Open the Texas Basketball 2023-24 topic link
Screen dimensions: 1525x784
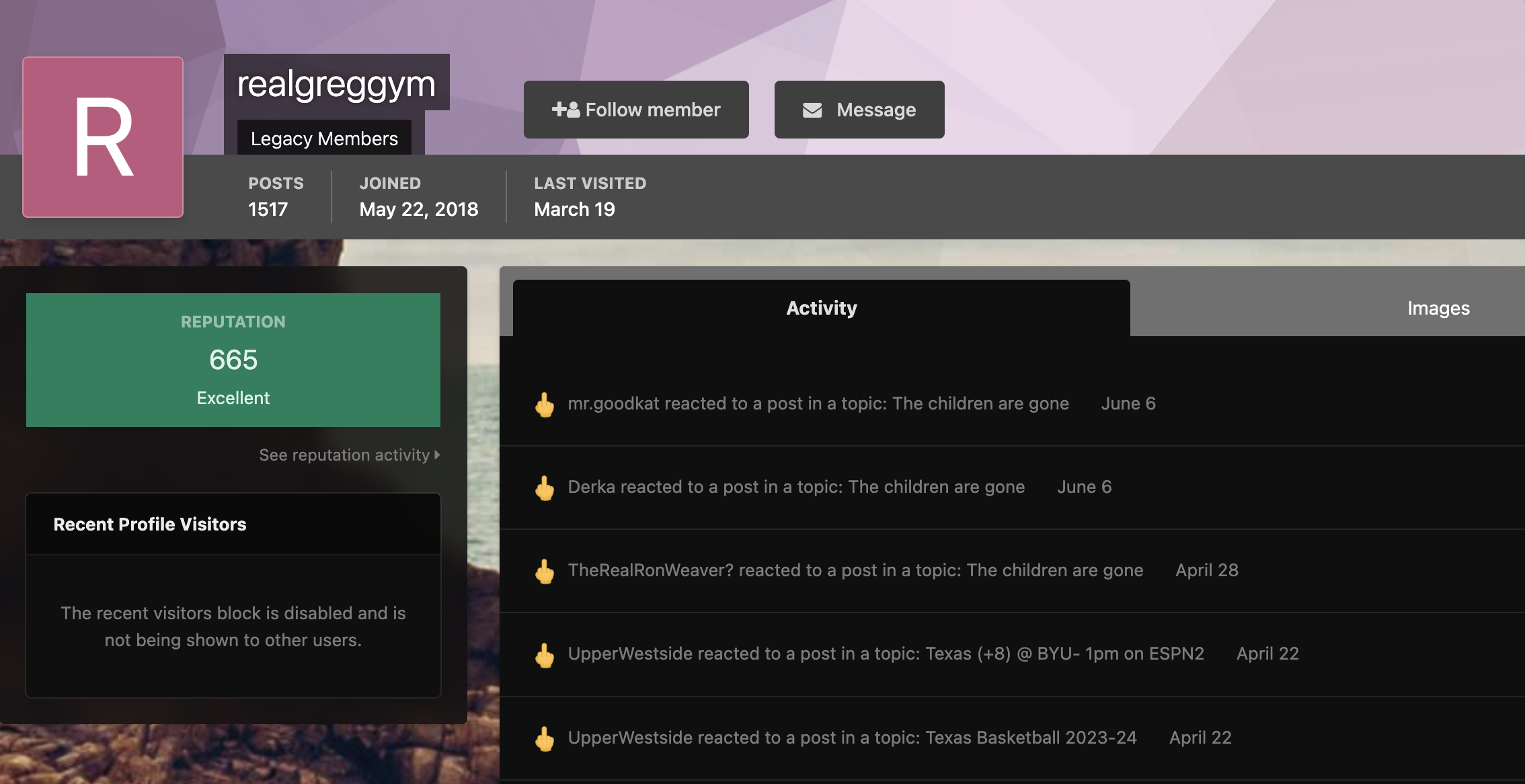(1031, 738)
